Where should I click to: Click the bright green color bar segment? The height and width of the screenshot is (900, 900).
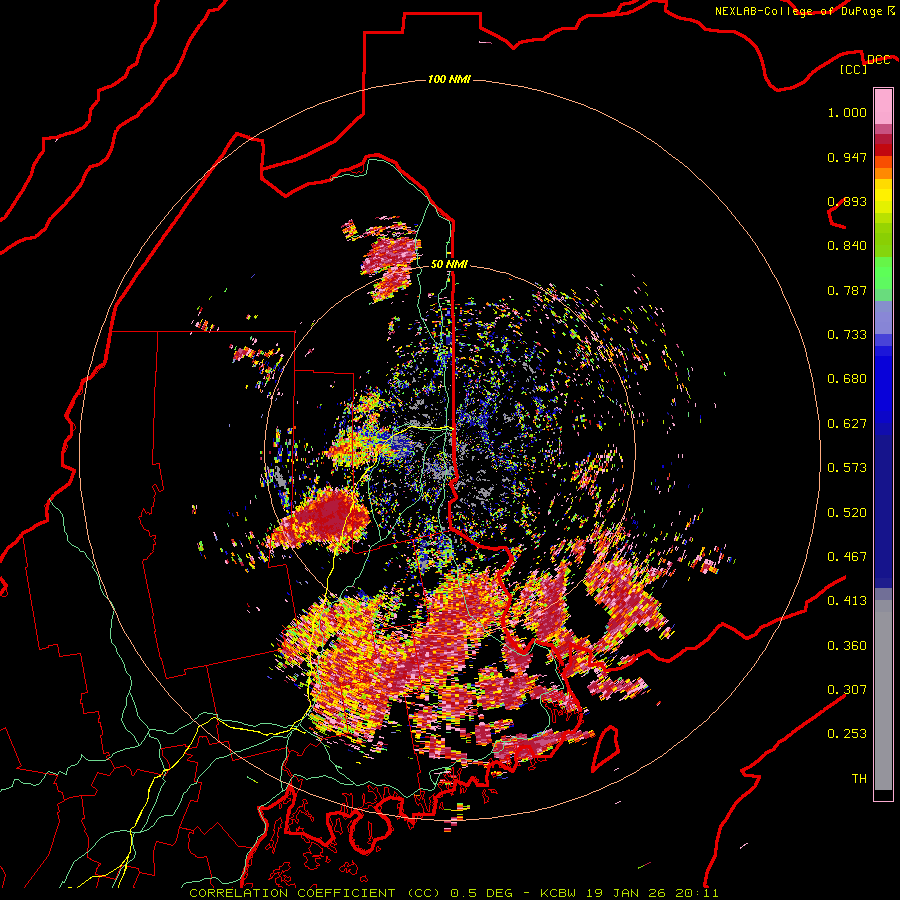click(883, 273)
